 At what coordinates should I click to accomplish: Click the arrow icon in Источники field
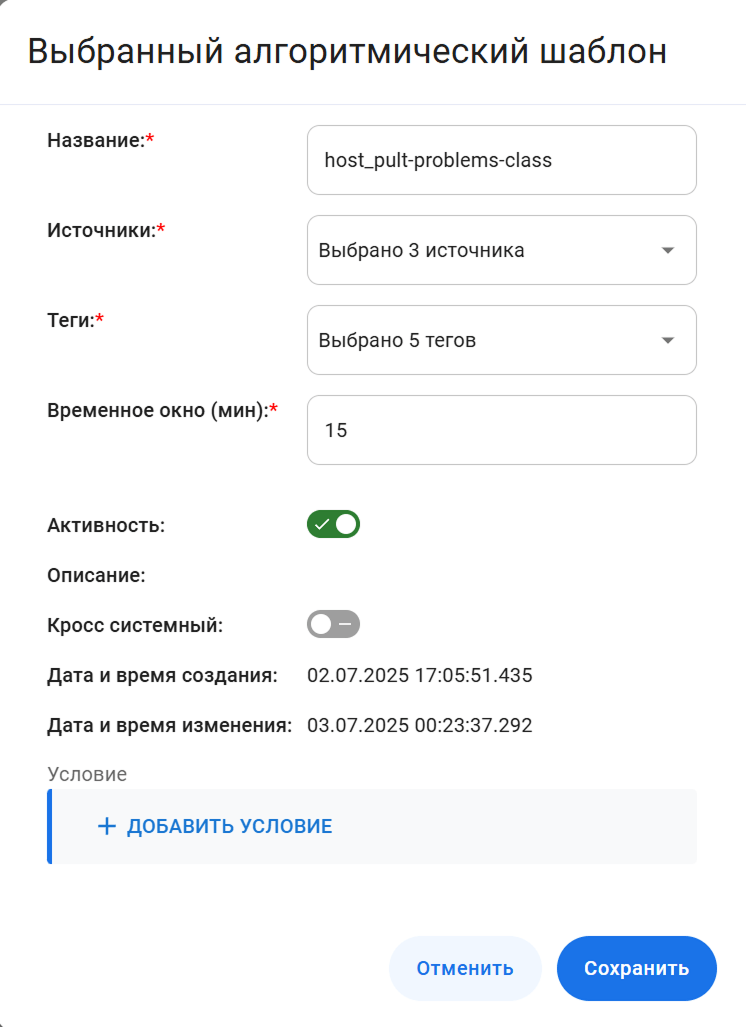point(668,250)
